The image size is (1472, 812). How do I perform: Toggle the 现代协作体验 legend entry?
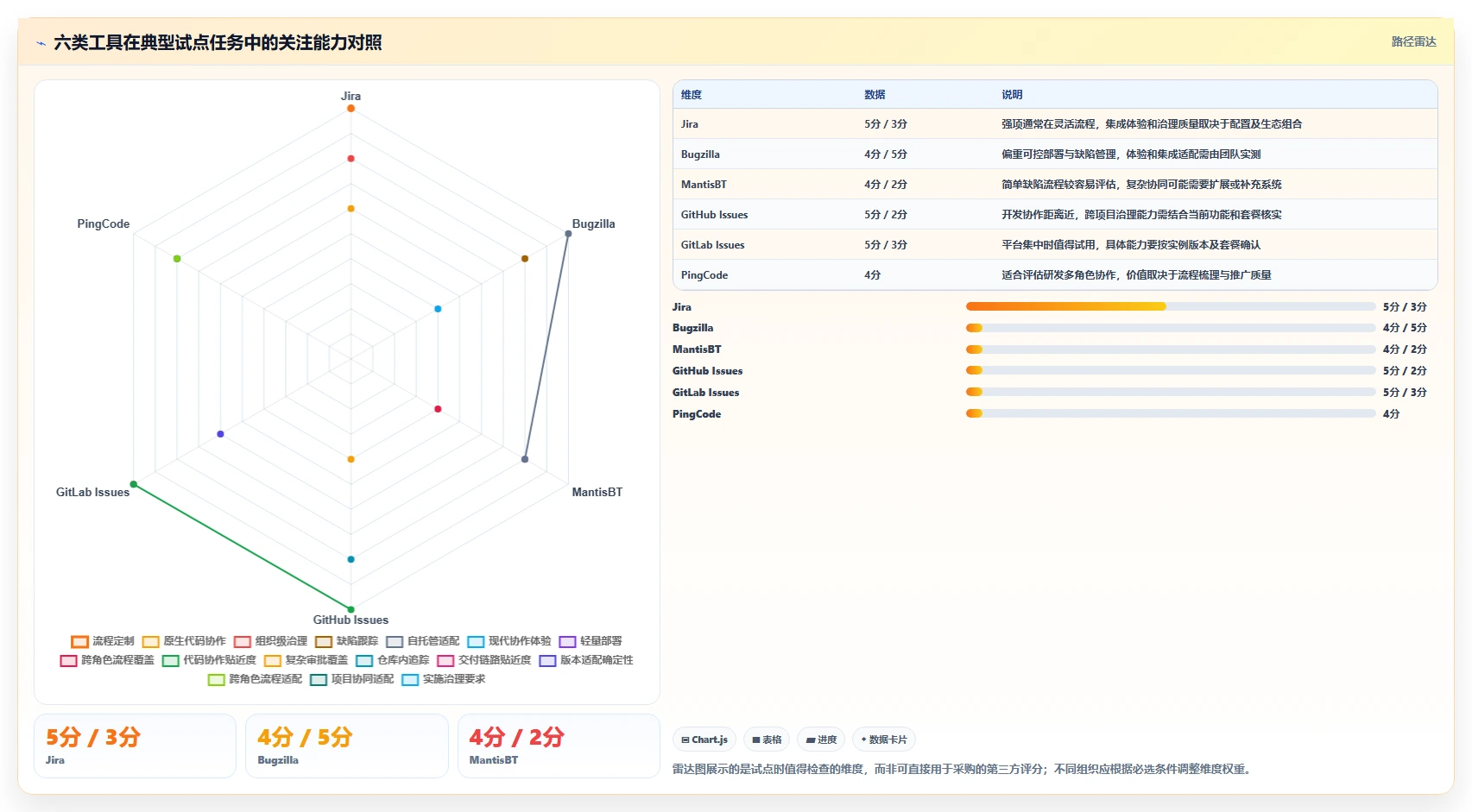509,641
